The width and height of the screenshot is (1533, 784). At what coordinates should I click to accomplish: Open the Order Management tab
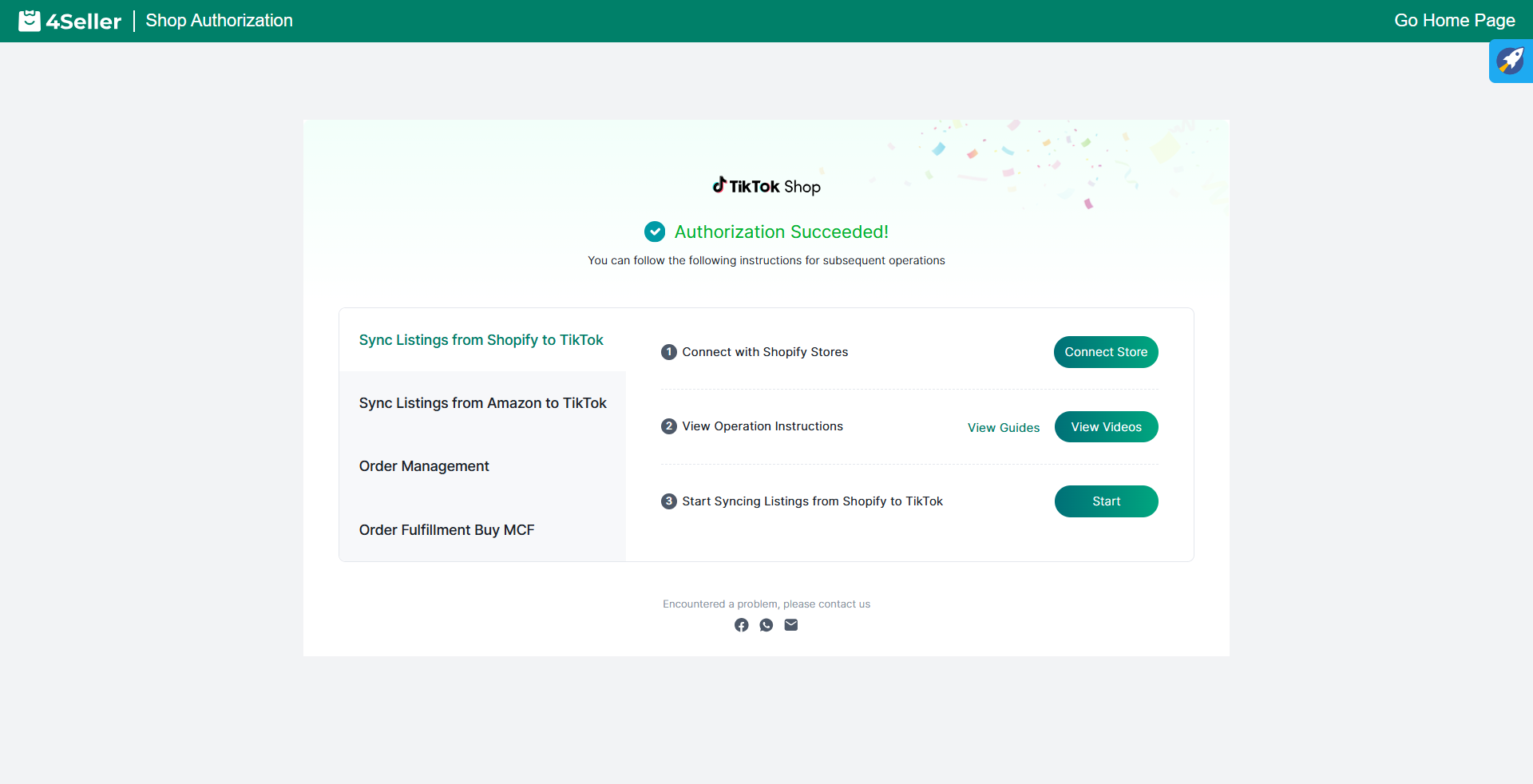(424, 466)
